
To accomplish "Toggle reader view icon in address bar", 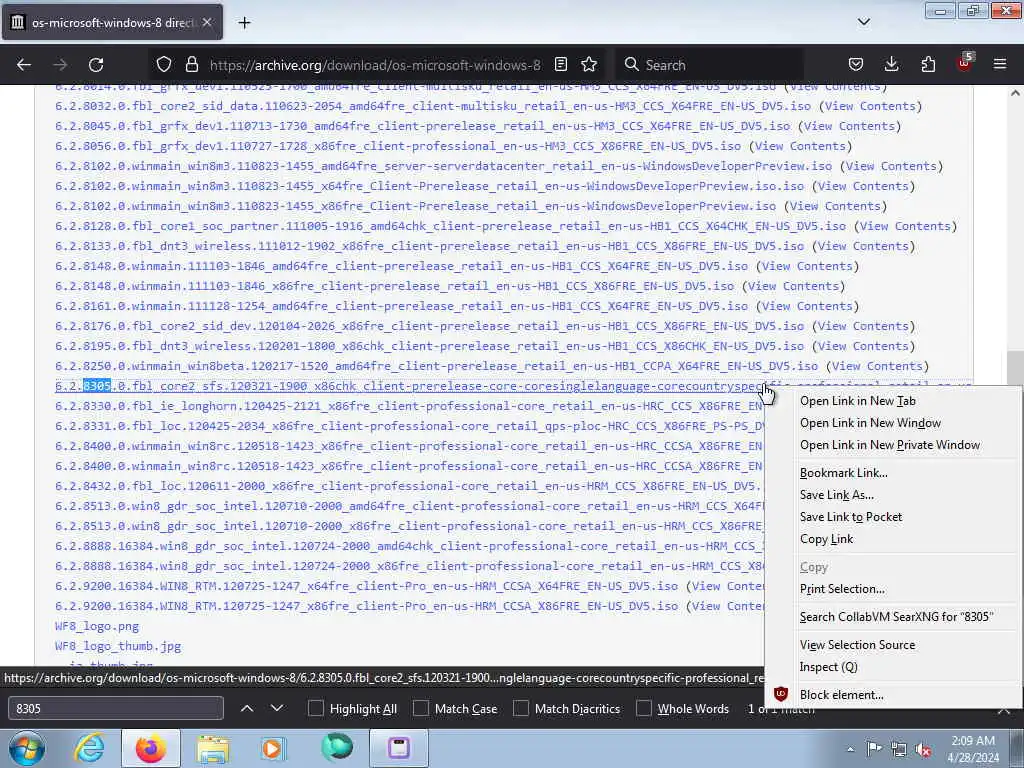I will click(x=560, y=65).
